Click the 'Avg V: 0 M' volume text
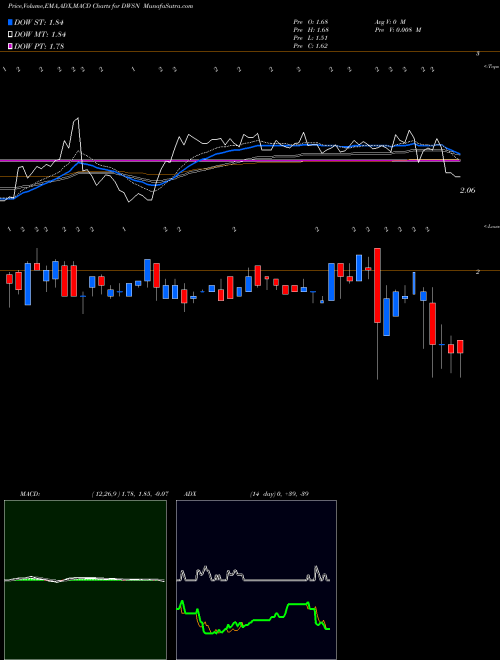This screenshot has width=500, height=660. coord(389,21)
